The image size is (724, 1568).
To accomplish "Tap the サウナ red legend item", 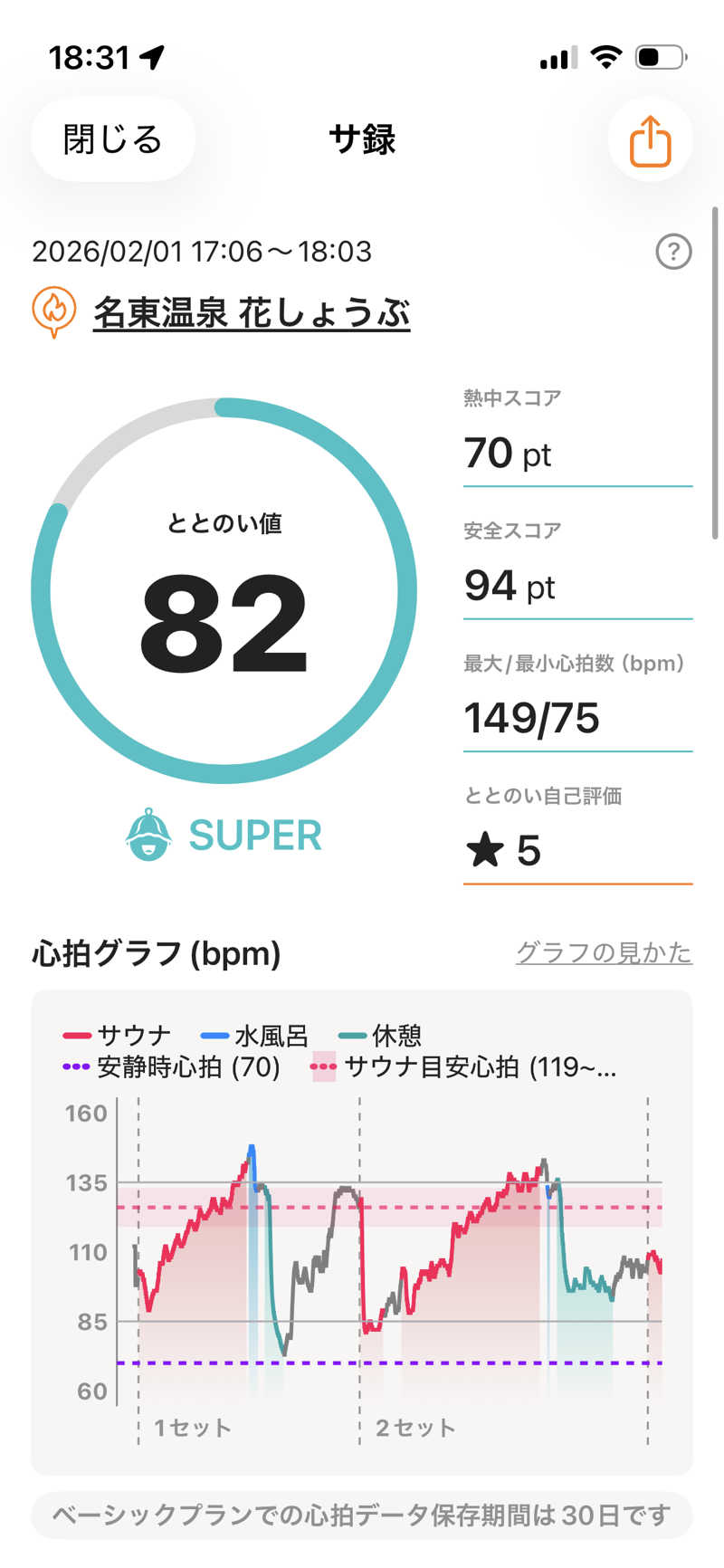I will click(117, 1035).
